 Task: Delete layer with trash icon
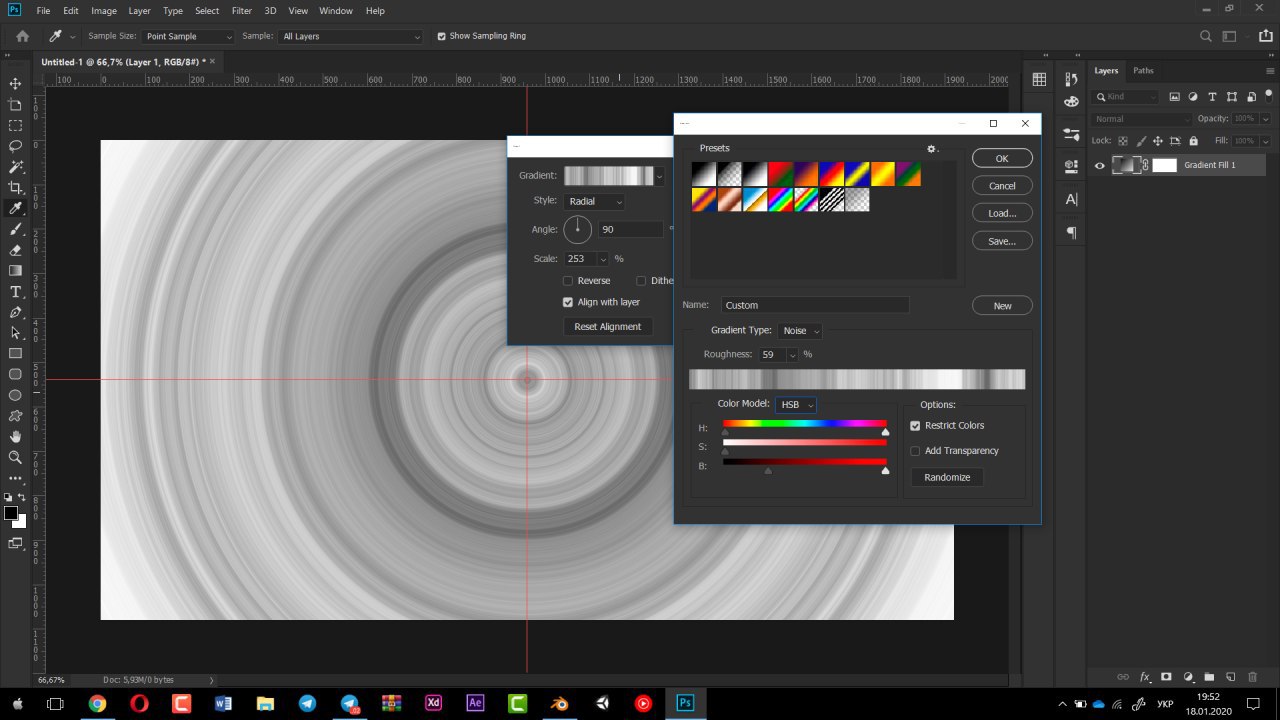(1253, 677)
